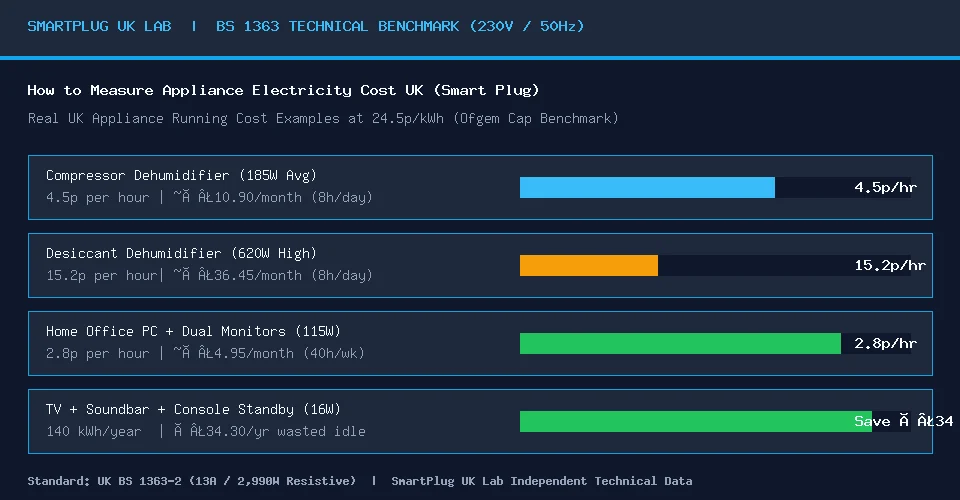Click the 4.5p per hour detail line

(209, 197)
